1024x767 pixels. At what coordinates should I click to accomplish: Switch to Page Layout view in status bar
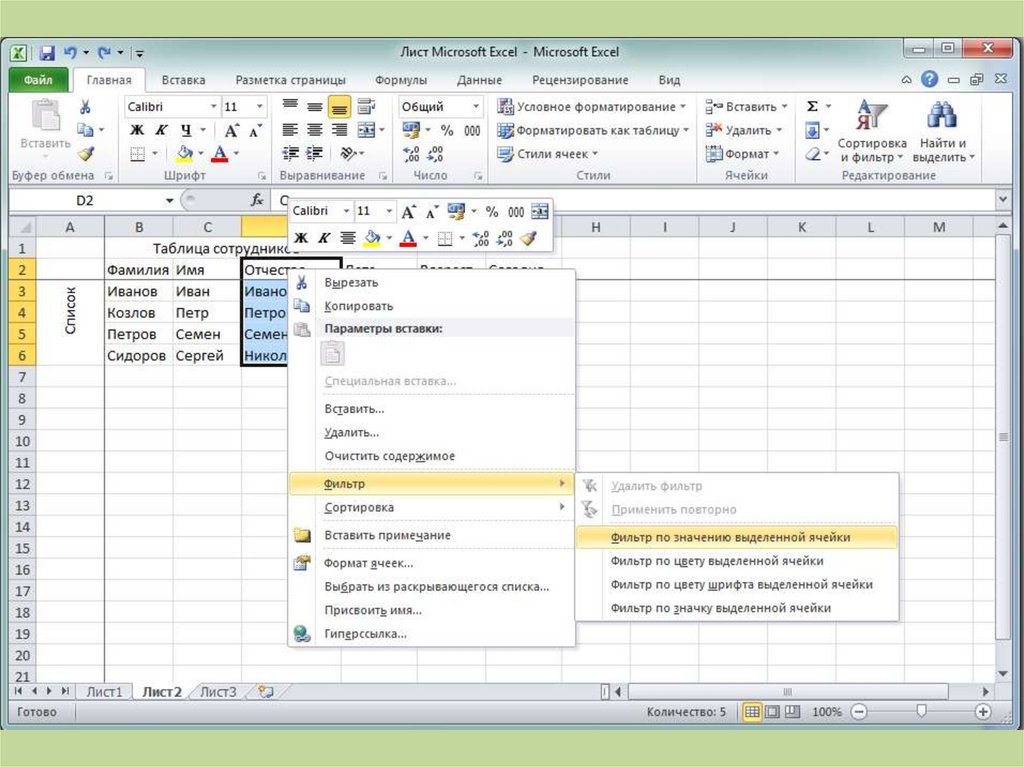[x=773, y=712]
